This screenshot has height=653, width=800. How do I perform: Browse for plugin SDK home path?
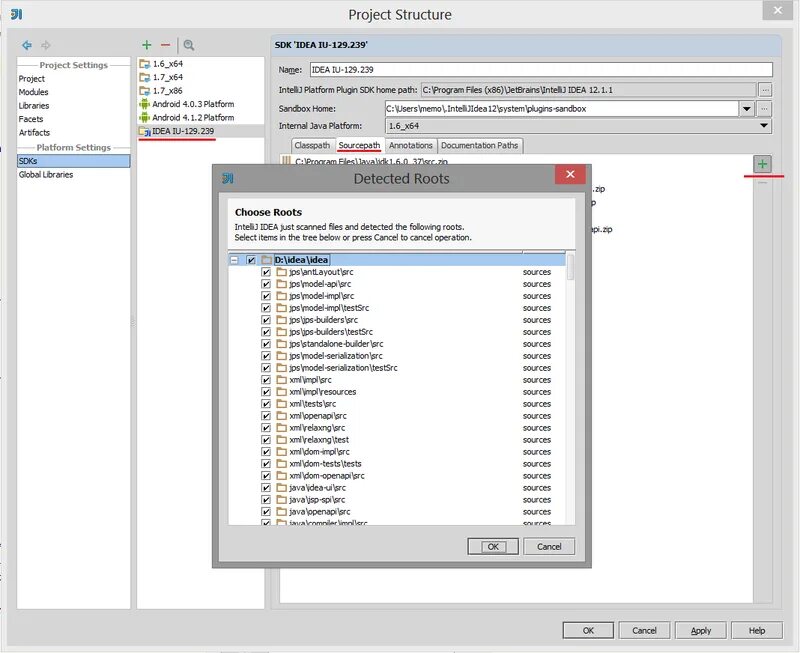tap(765, 90)
